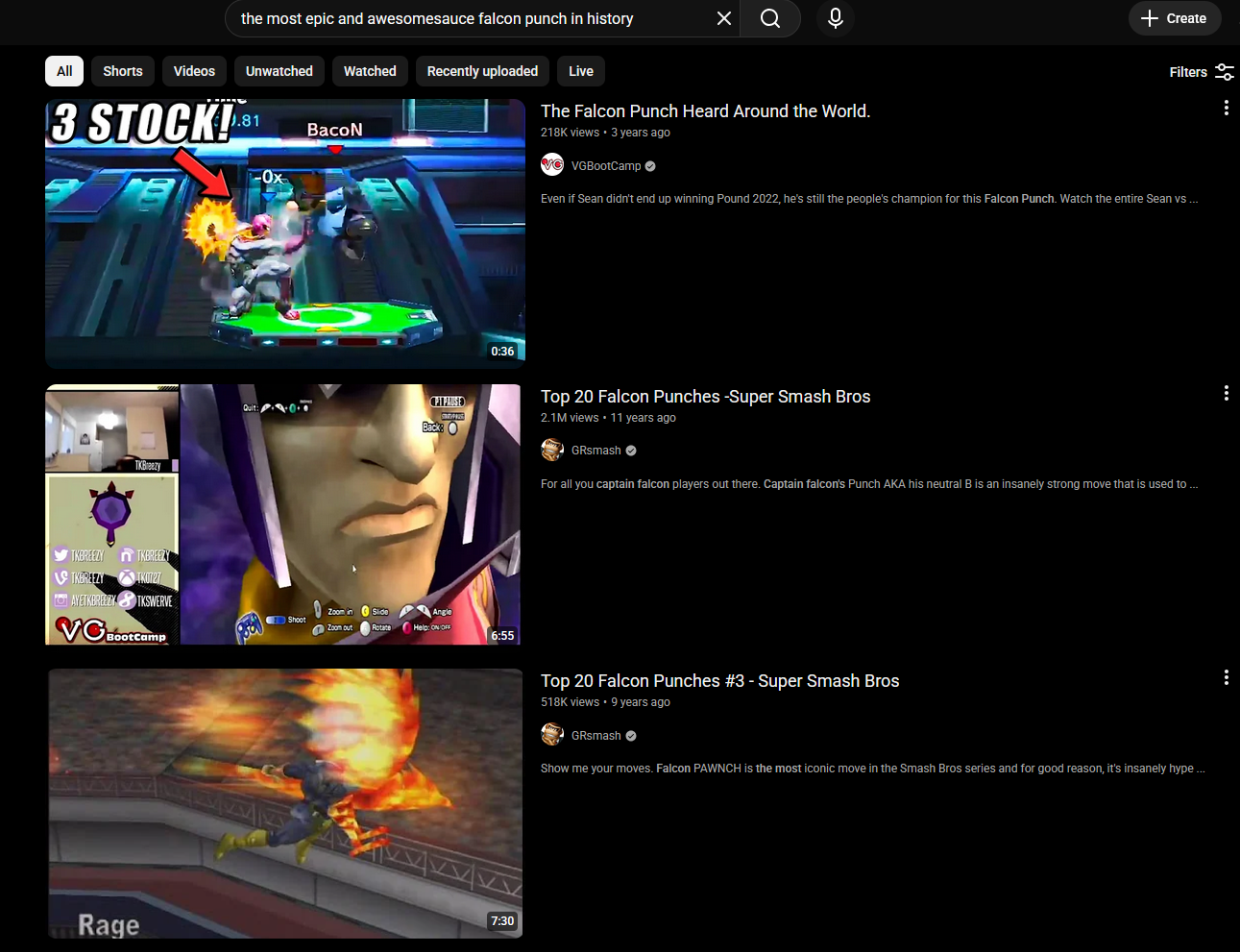Click the 0:36 duration badge
The image size is (1240, 952).
502,352
